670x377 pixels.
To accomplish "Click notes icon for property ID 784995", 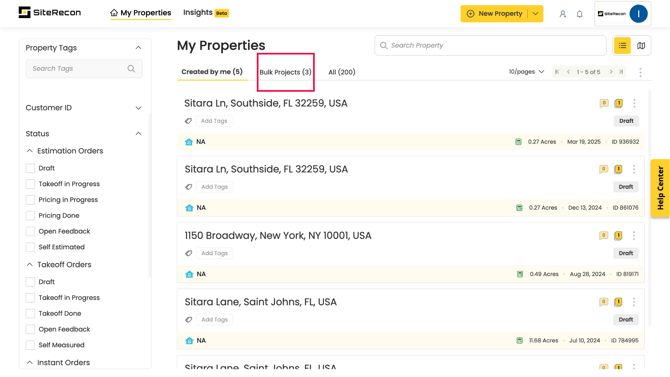I will (618, 302).
